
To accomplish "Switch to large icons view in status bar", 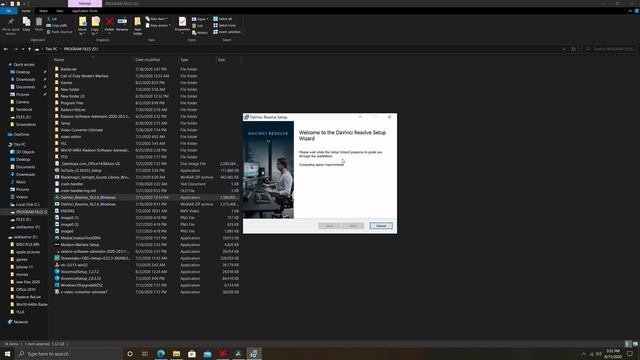I will point(635,344).
